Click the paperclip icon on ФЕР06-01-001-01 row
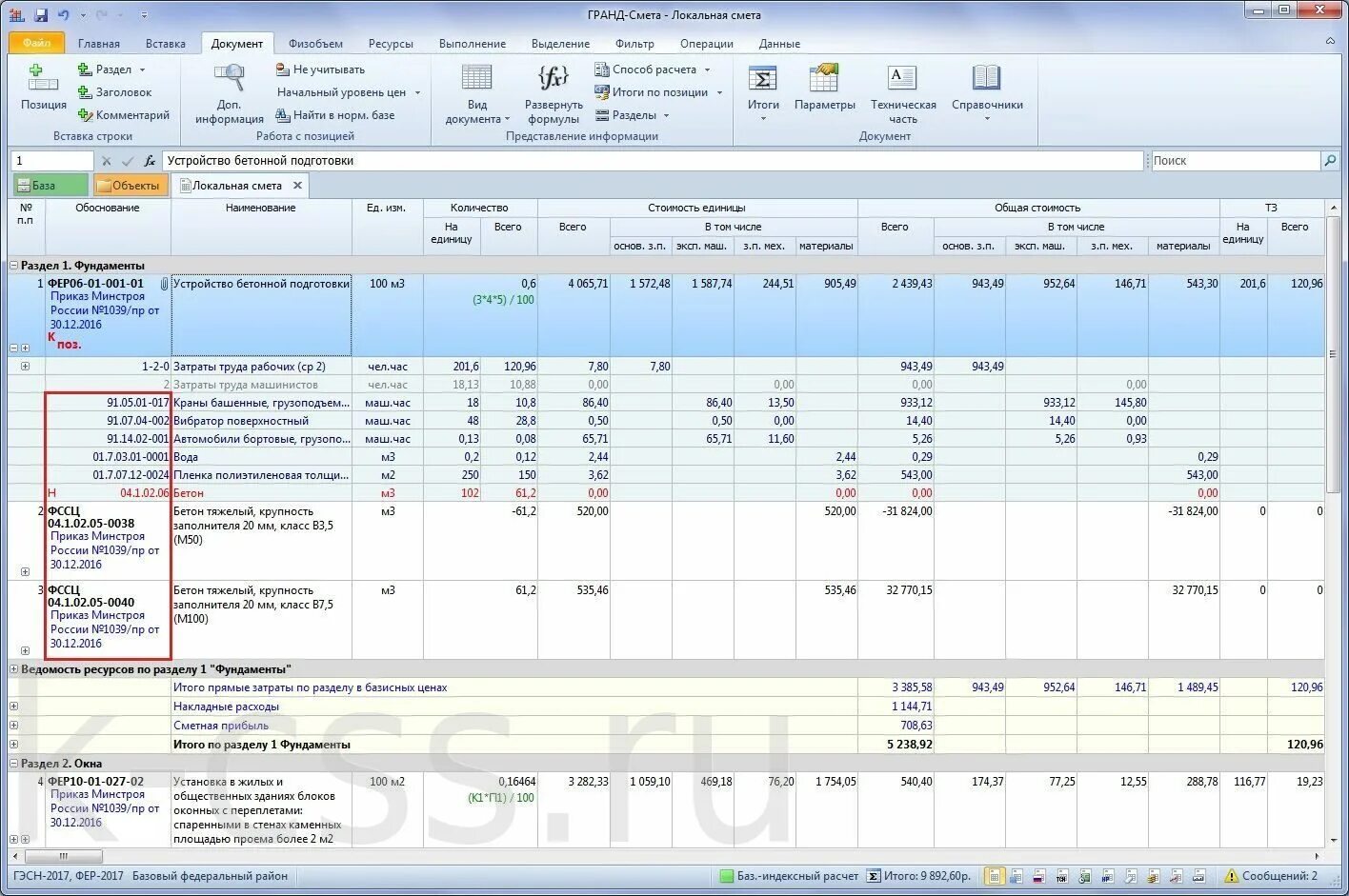 (164, 284)
